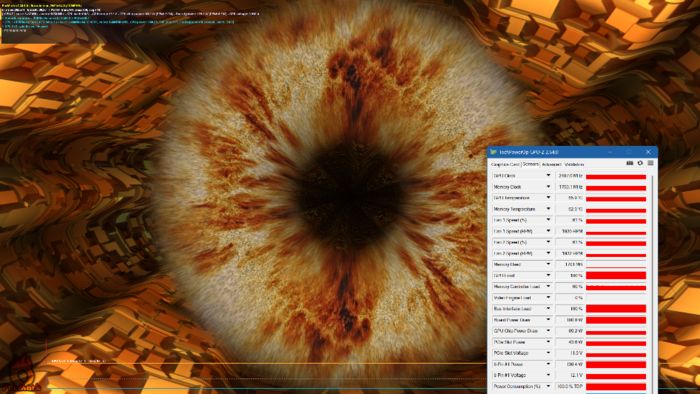Image resolution: width=700 pixels, height=394 pixels.
Task: Open the Advanced tab in GPU-Z
Action: 551,165
